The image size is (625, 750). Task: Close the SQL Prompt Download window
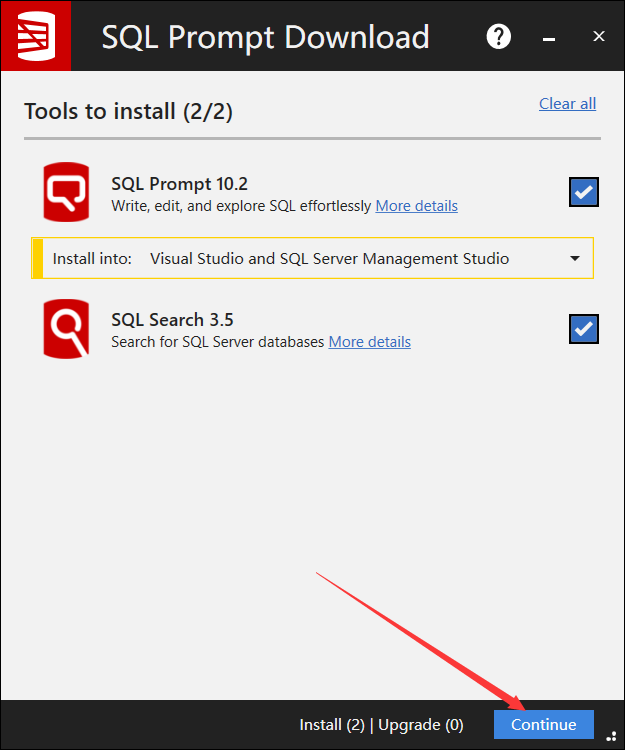[x=599, y=36]
